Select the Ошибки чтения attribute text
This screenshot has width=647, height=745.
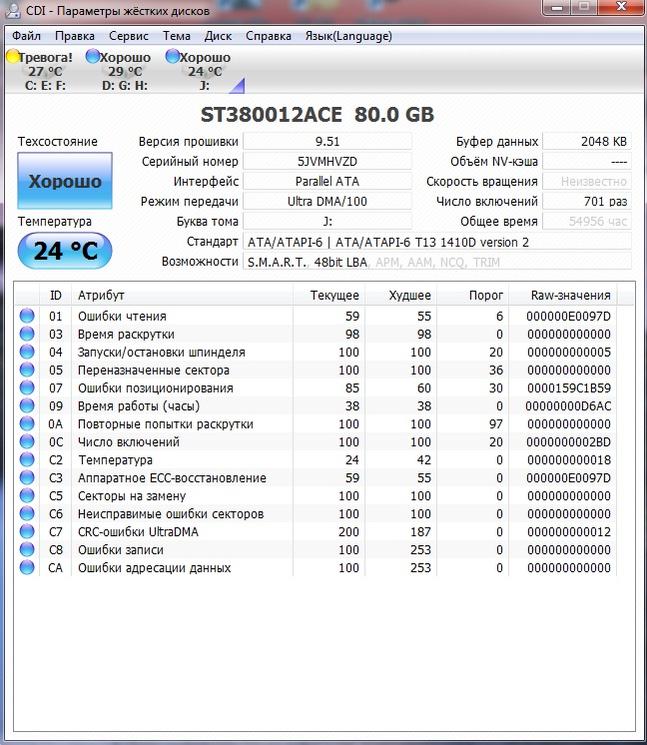(122, 316)
